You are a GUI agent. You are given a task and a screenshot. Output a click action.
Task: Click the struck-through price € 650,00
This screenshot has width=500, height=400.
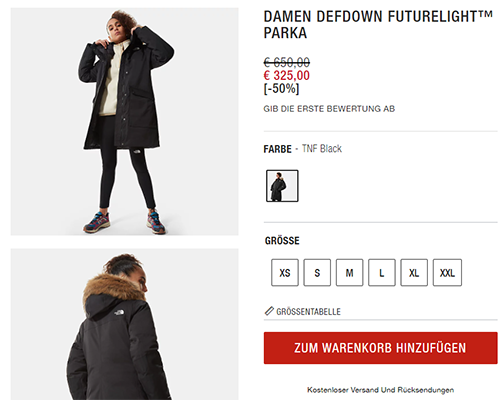[286, 62]
